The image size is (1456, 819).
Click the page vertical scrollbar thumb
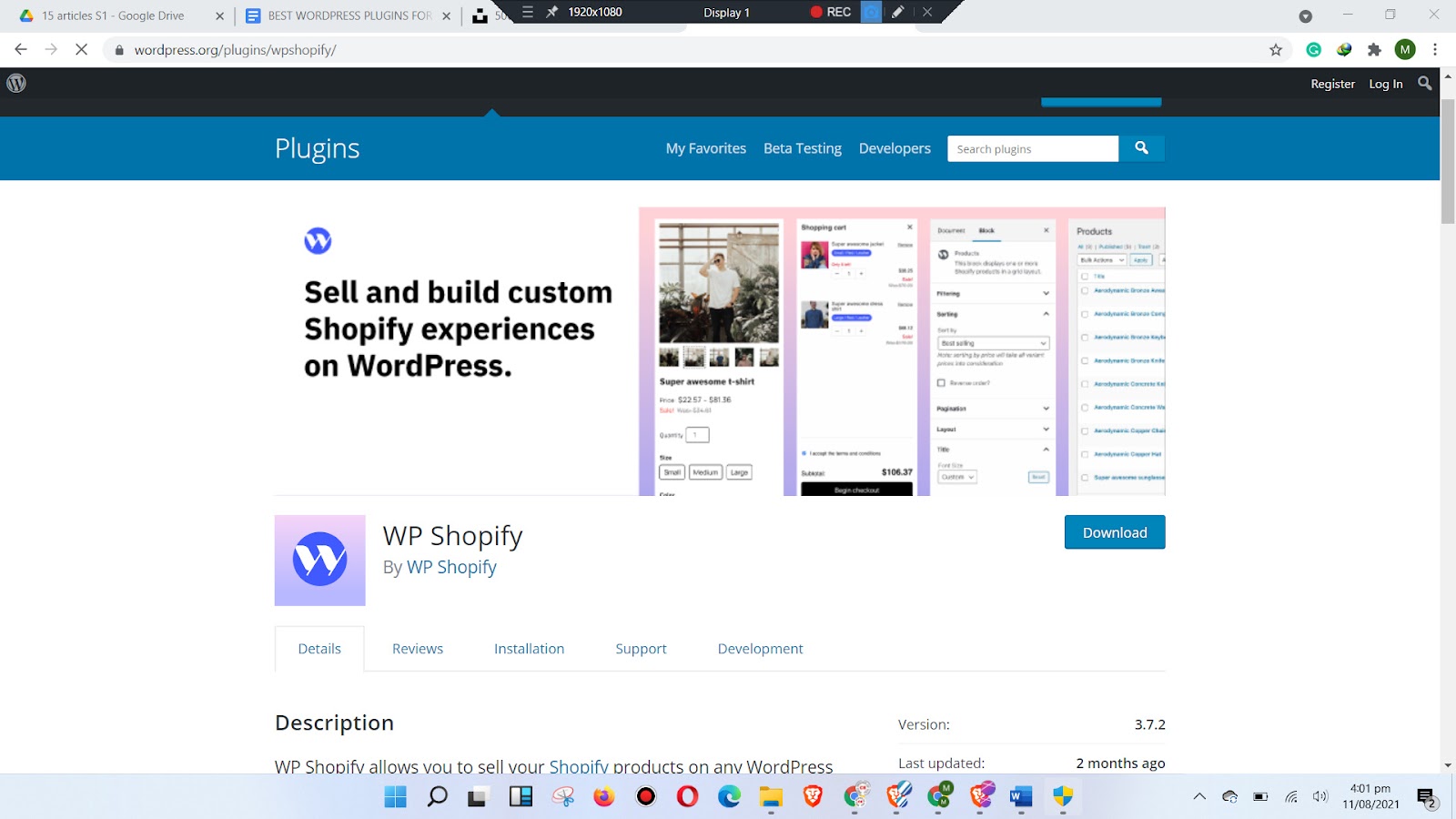(x=1448, y=160)
